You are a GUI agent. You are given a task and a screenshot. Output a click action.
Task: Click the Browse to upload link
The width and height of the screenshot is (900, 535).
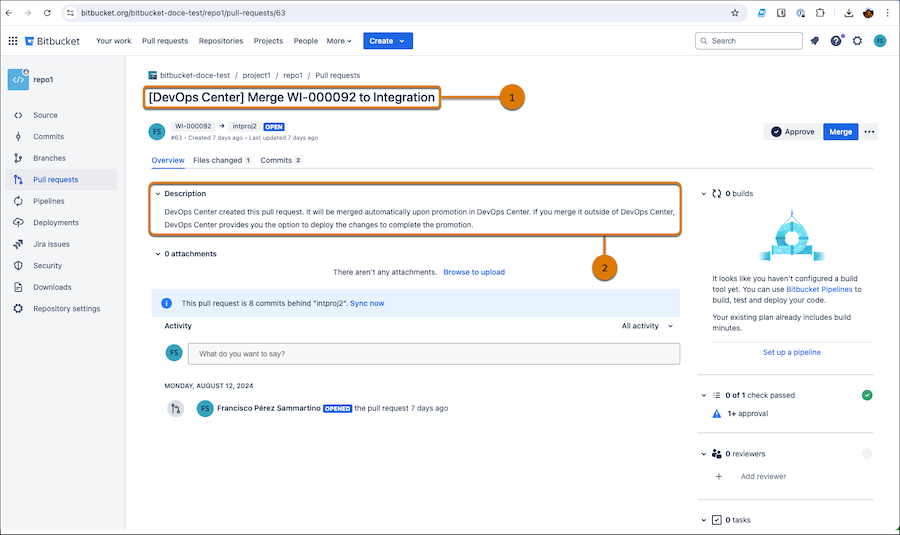[x=474, y=272]
